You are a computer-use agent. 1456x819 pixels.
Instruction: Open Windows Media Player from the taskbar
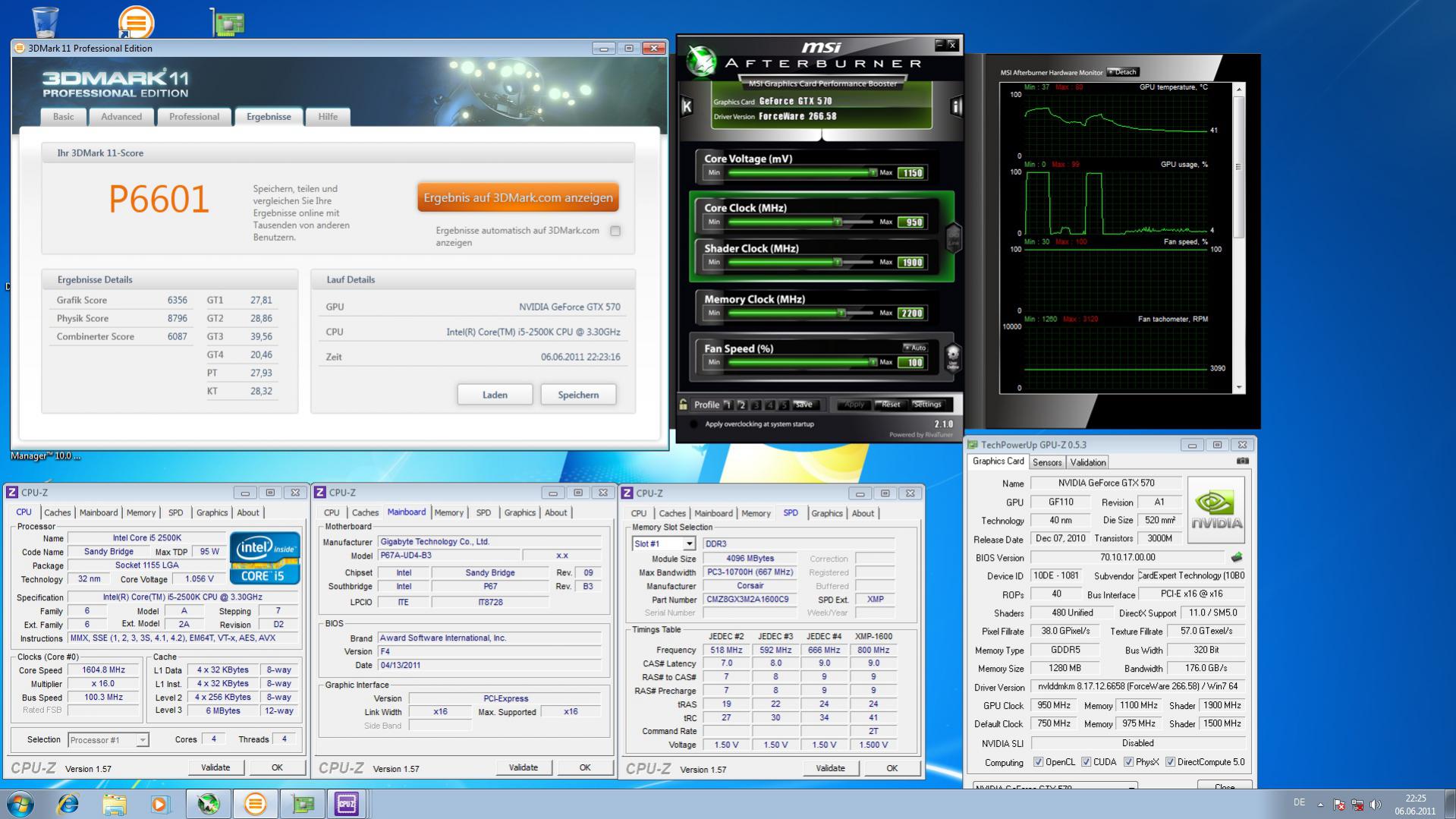(160, 803)
